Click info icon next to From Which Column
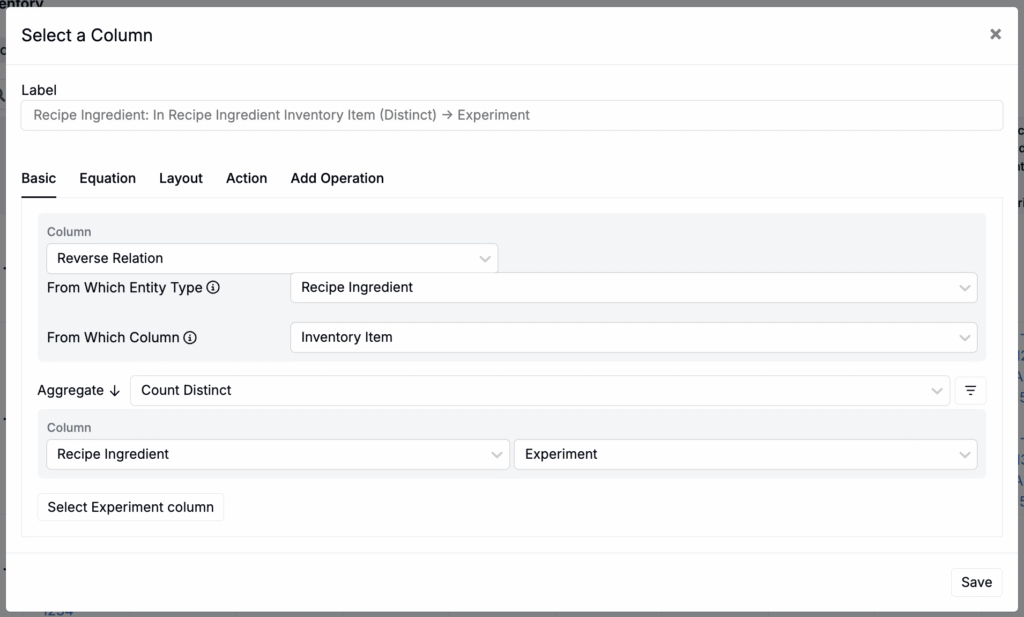 click(190, 338)
